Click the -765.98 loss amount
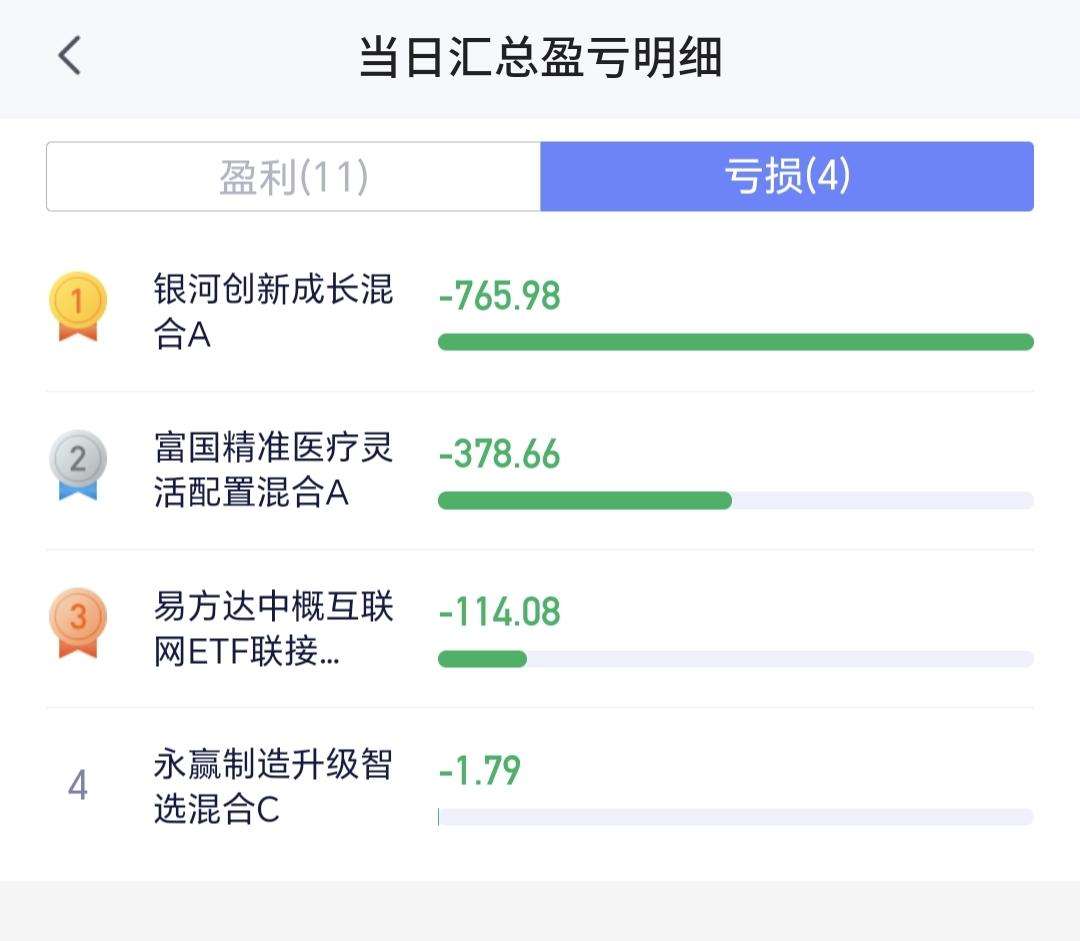Viewport: 1080px width, 941px height. 499,297
